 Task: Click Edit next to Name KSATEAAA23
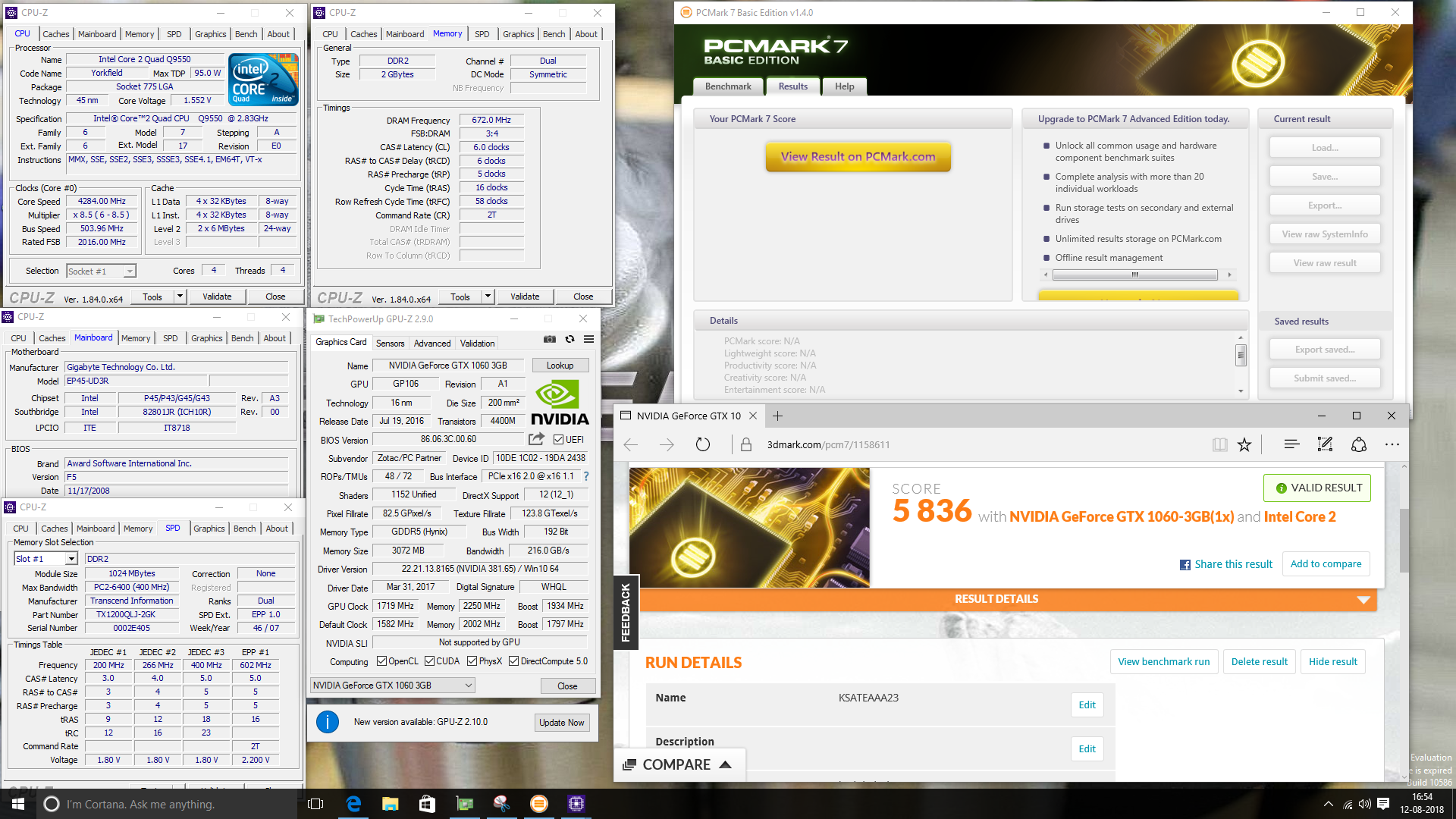(1087, 705)
